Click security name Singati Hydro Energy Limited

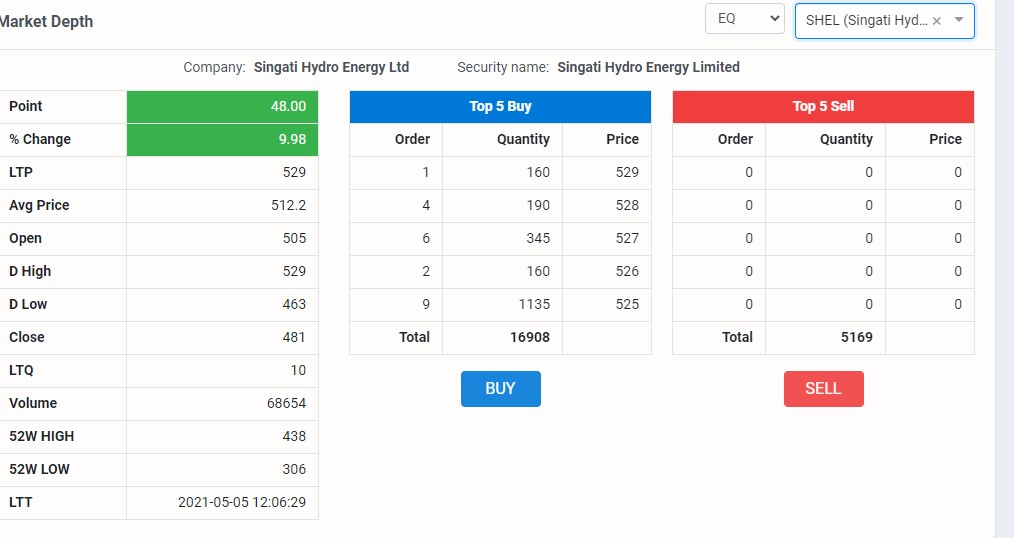coord(649,67)
